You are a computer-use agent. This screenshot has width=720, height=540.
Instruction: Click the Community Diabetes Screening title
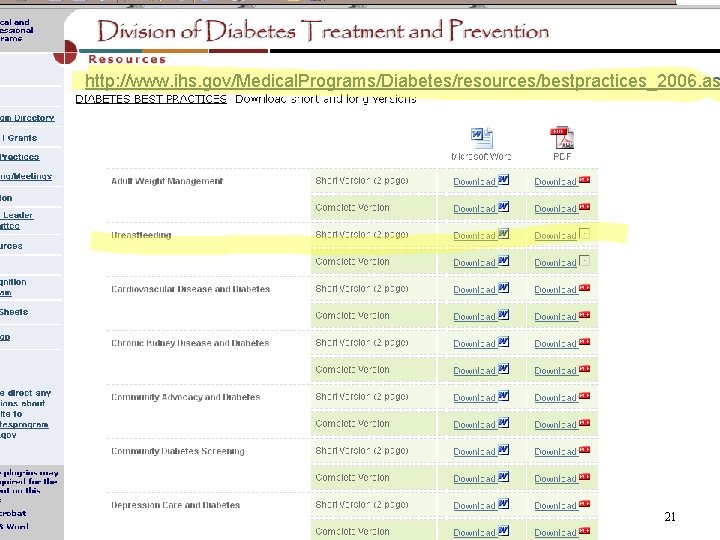coord(178,451)
